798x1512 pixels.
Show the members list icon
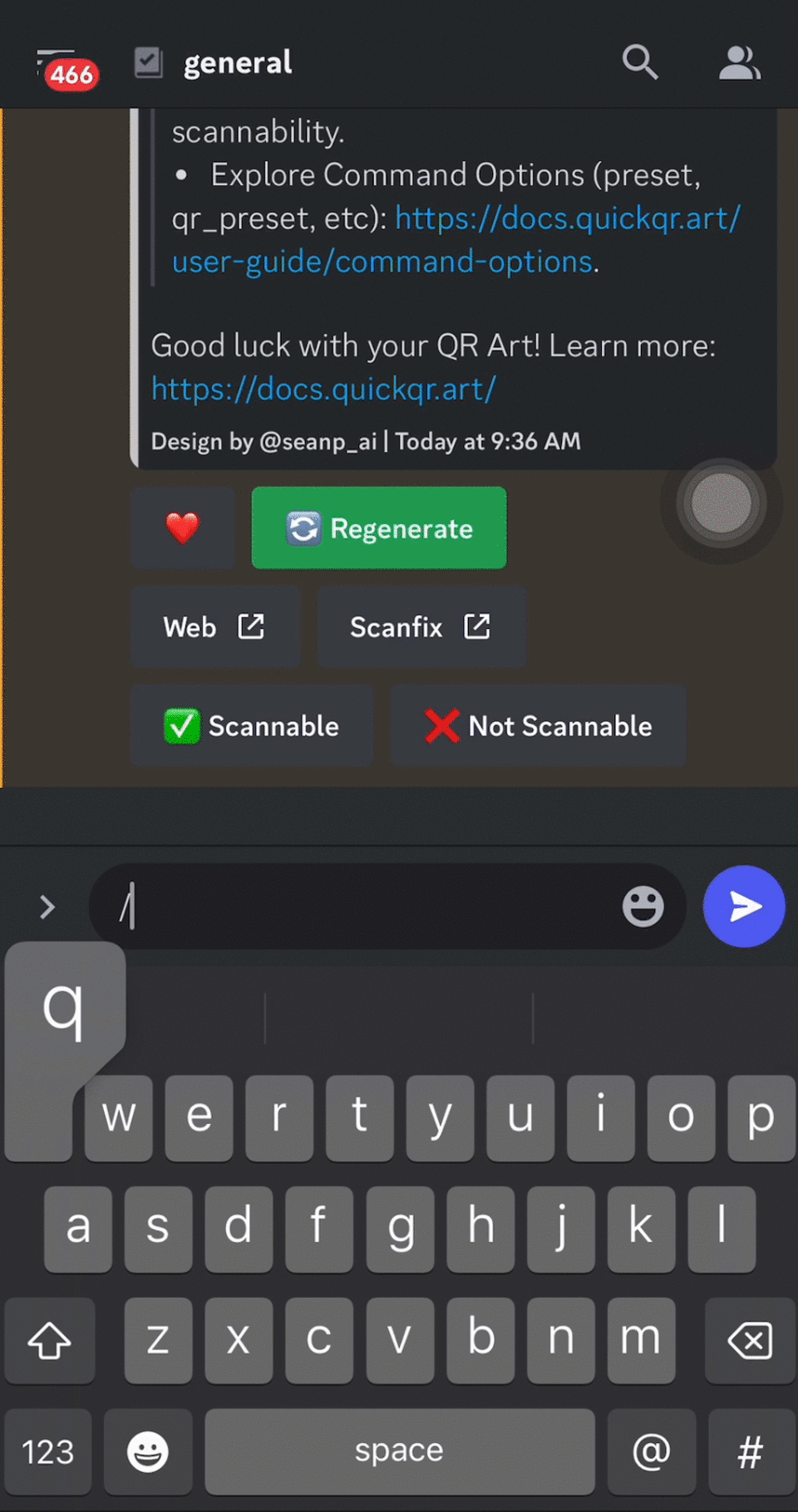(739, 62)
